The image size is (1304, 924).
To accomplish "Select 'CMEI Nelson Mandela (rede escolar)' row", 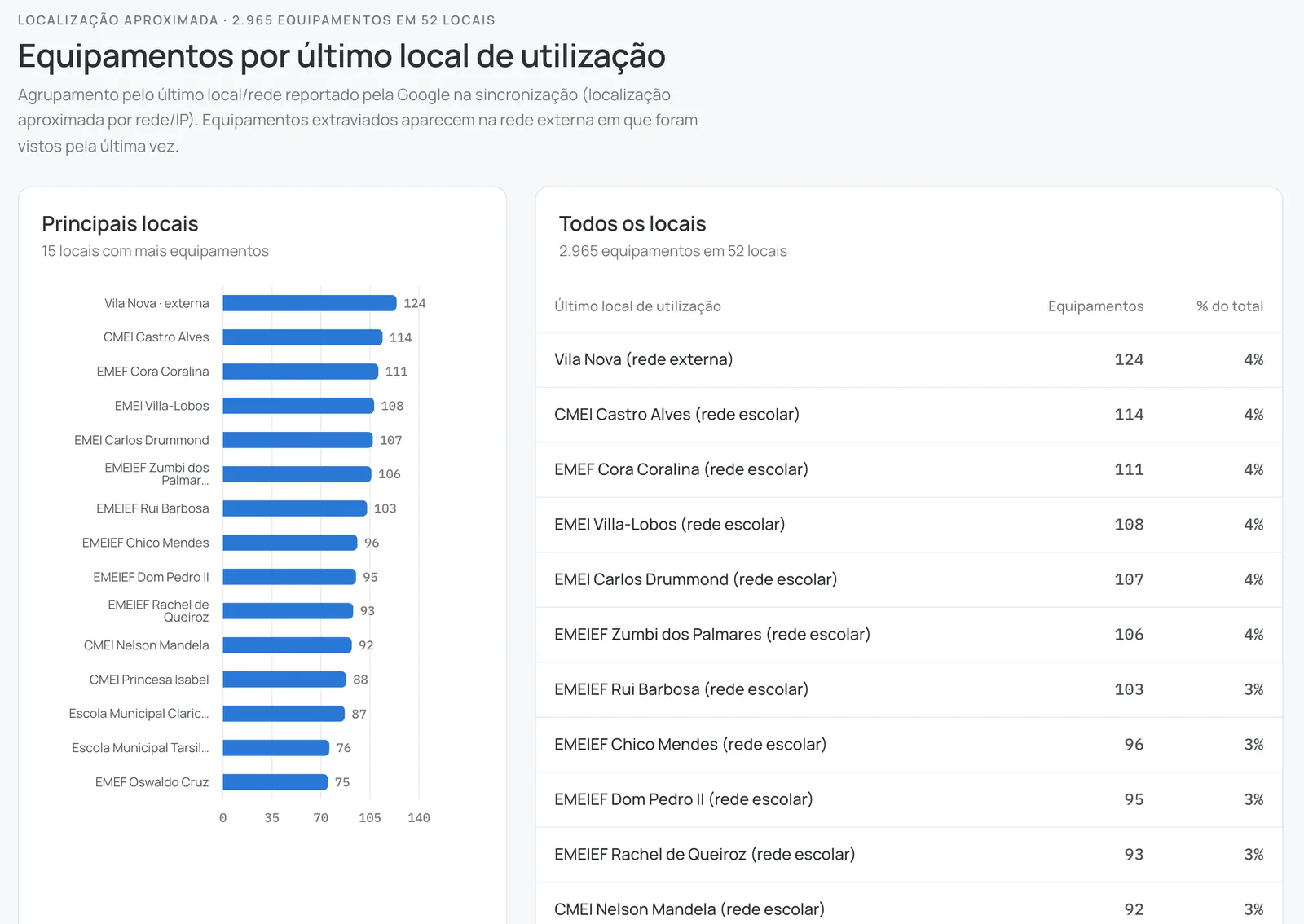I will (x=909, y=904).
